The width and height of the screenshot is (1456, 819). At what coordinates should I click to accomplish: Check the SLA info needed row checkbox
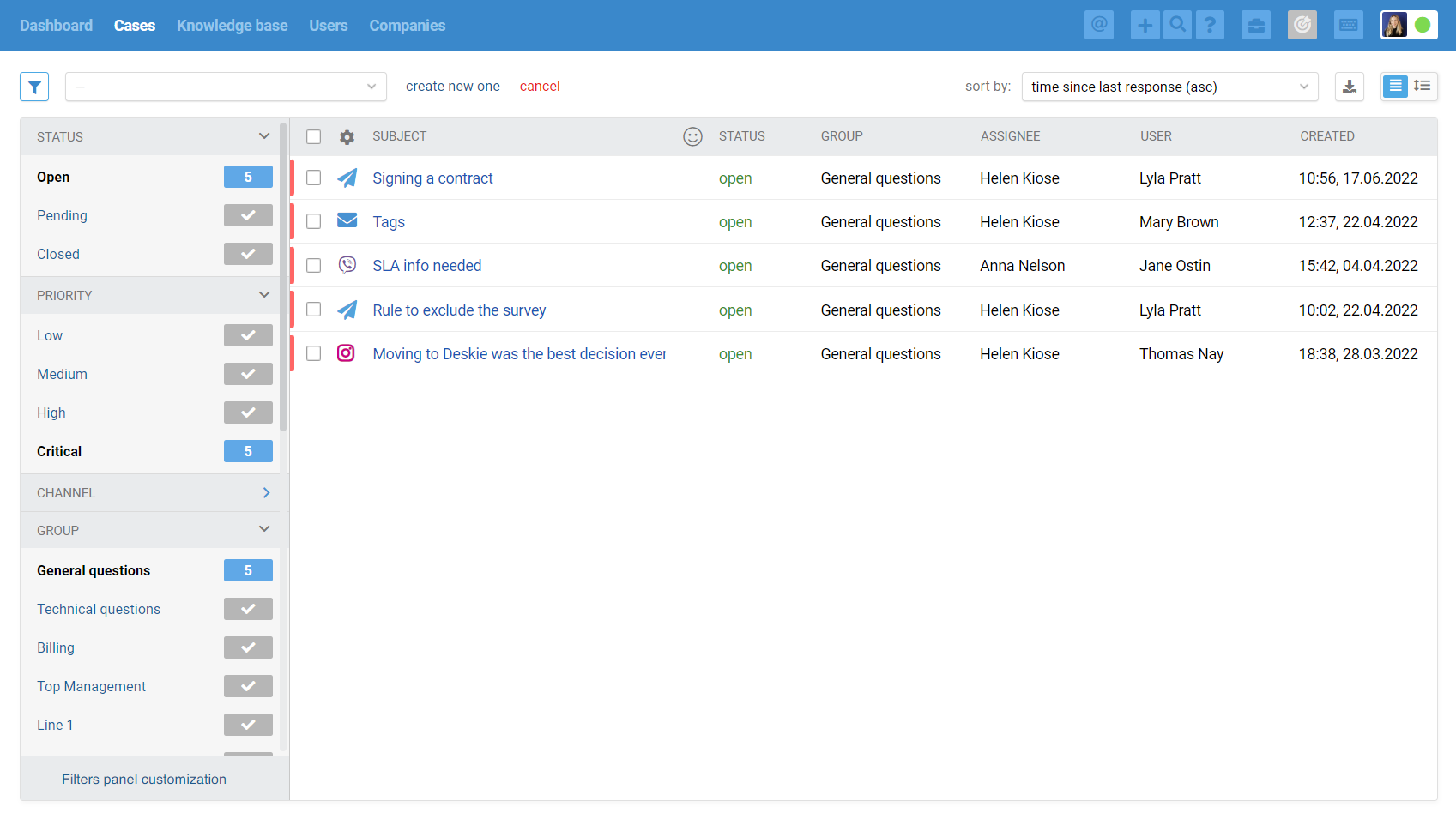coord(314,266)
